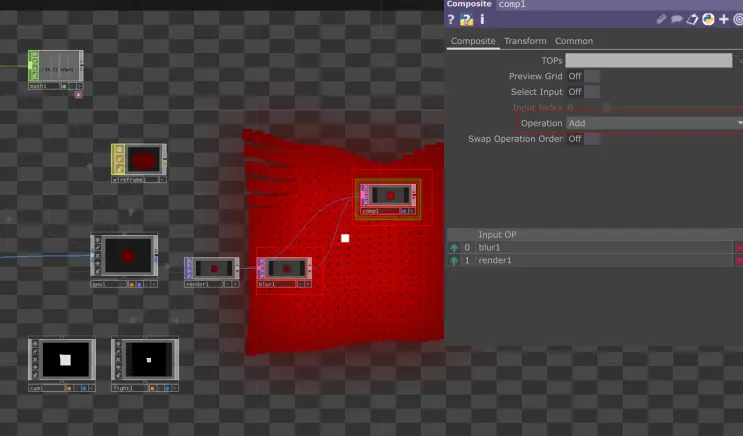Click the Python logo icon

[x=708, y=19]
